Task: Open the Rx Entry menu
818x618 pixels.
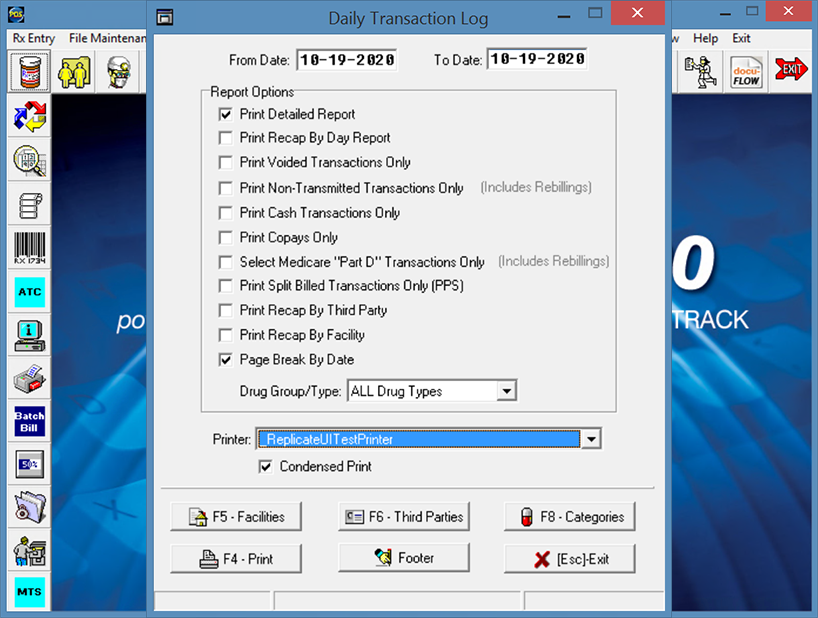Action: [34, 38]
